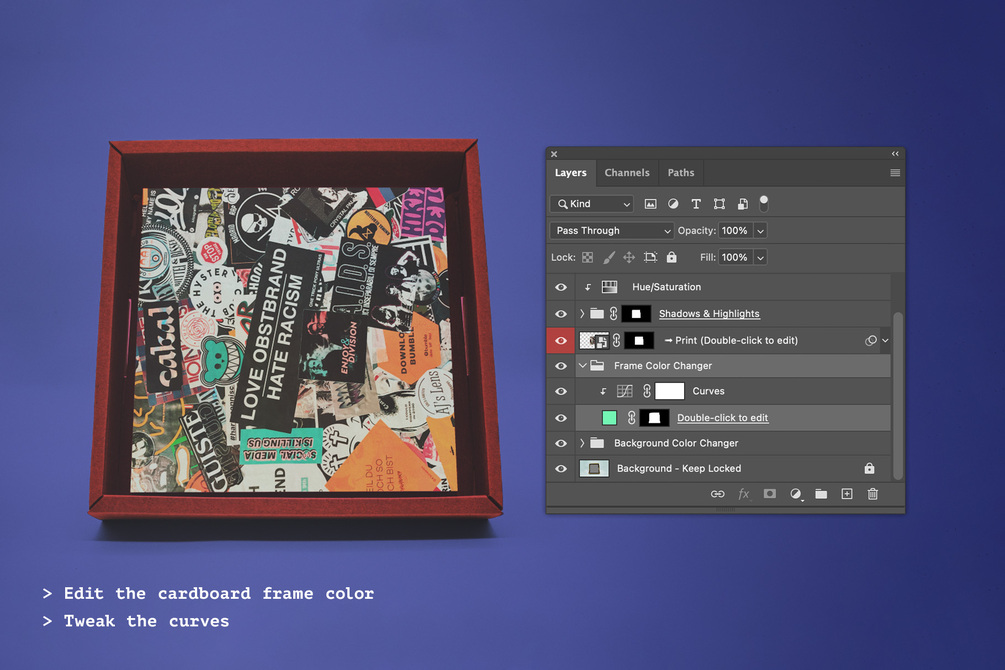Select Shadows & Highlights layer name
Image resolution: width=1005 pixels, height=670 pixels.
[709, 314]
